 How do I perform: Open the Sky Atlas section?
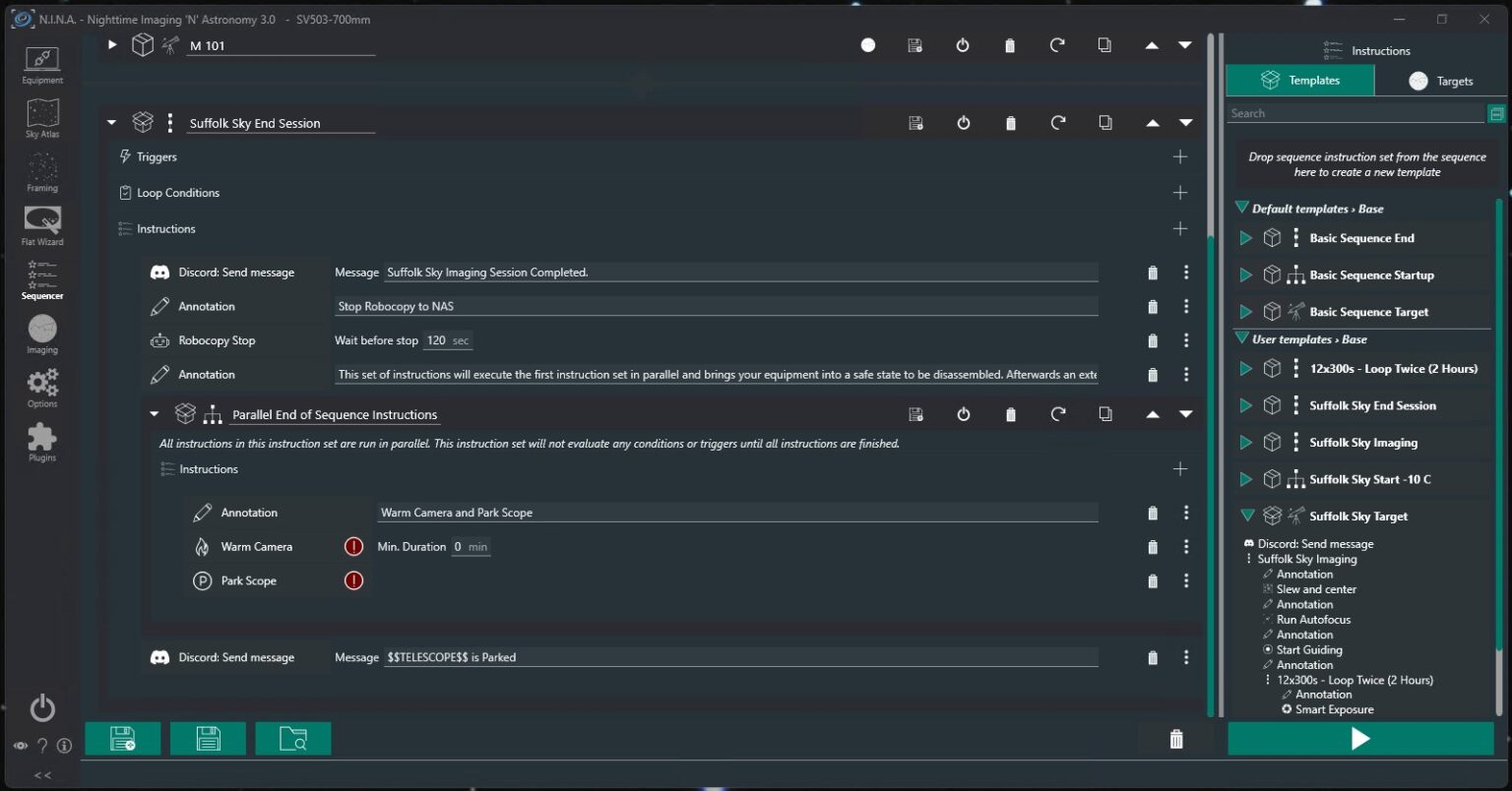[42, 119]
